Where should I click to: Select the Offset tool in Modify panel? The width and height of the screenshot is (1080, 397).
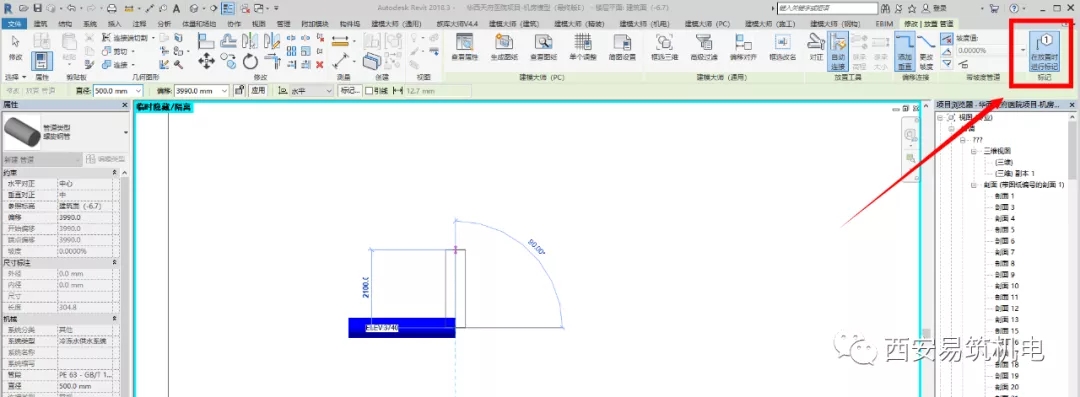point(228,42)
